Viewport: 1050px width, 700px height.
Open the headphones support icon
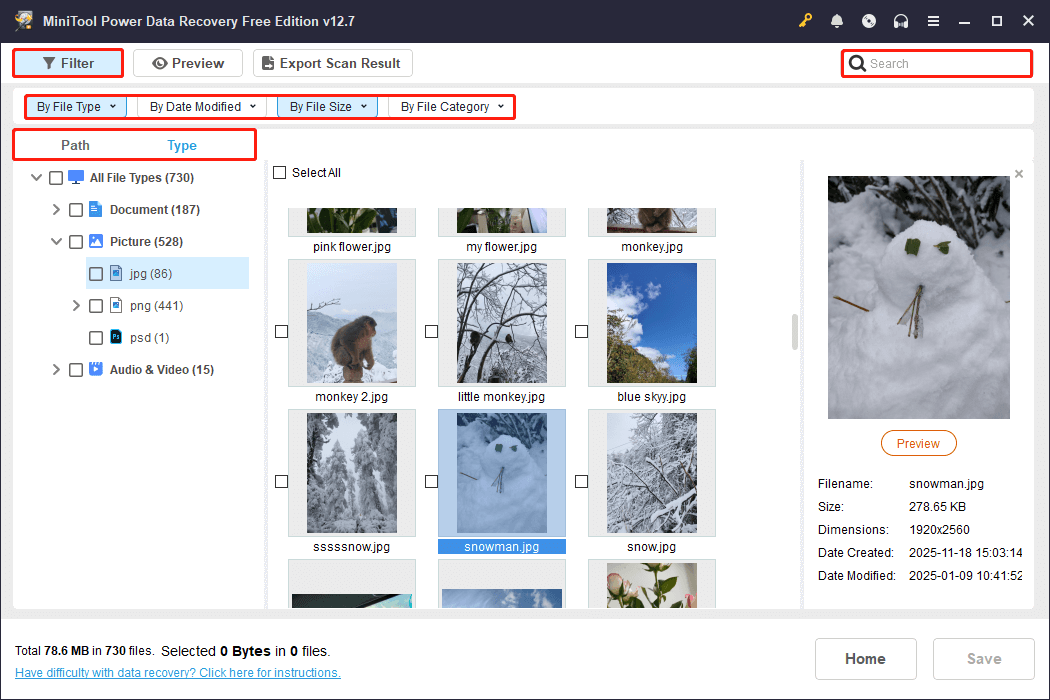[x=901, y=21]
